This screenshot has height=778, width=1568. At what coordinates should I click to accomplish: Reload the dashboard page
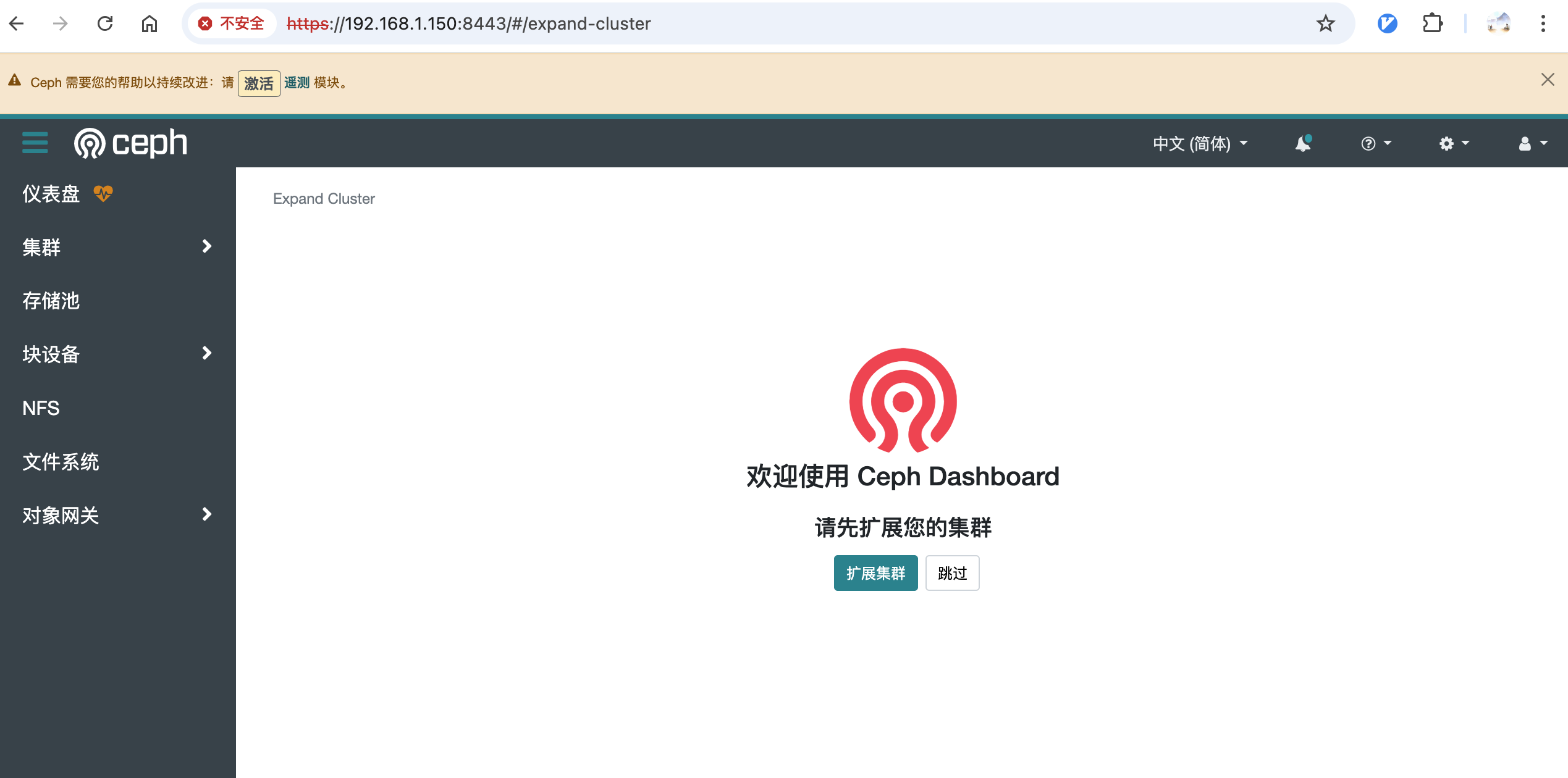pos(105,23)
